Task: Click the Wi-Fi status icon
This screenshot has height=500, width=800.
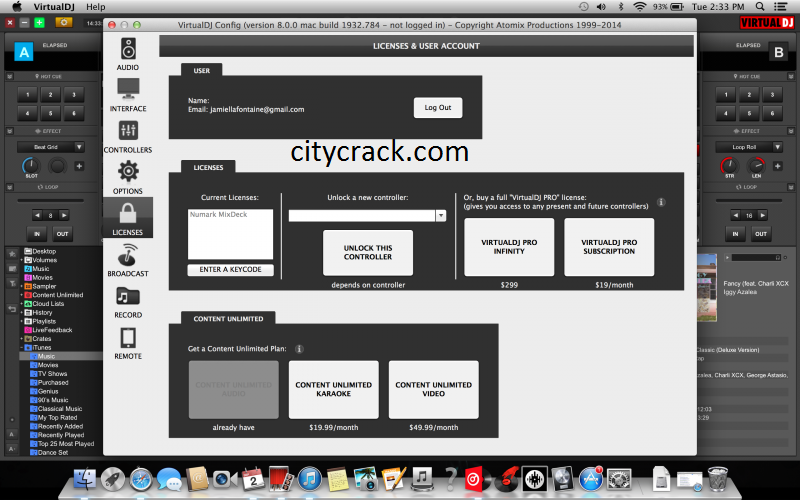Action: coord(639,7)
